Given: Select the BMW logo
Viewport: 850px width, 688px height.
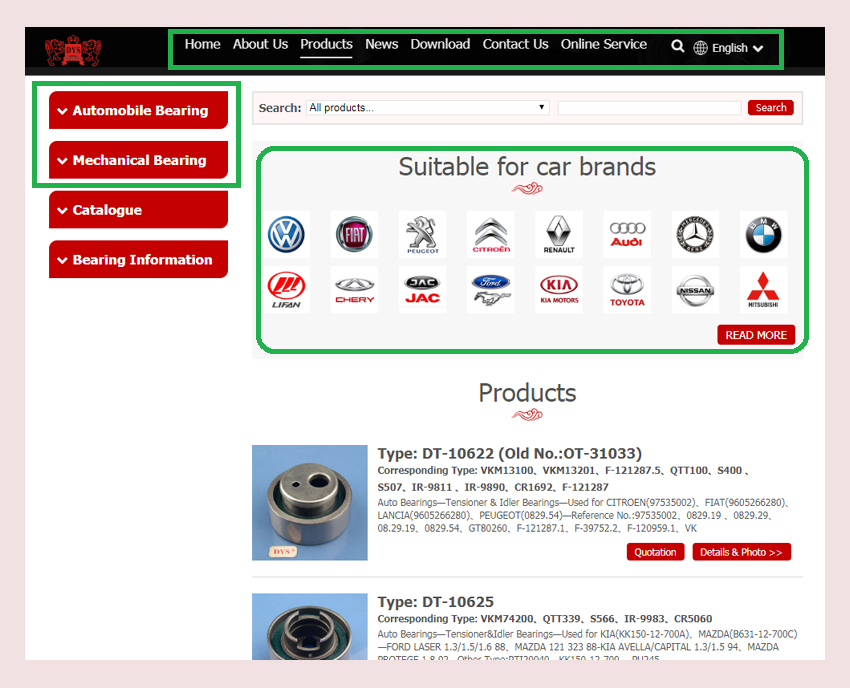Looking at the screenshot, I should click(x=763, y=235).
